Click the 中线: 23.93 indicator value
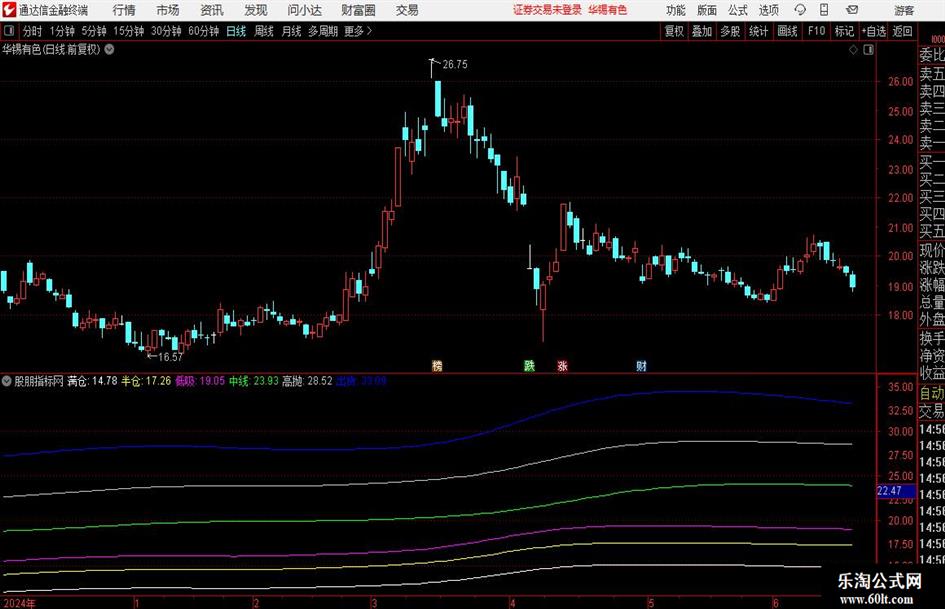This screenshot has height=609, width=945. [254, 381]
